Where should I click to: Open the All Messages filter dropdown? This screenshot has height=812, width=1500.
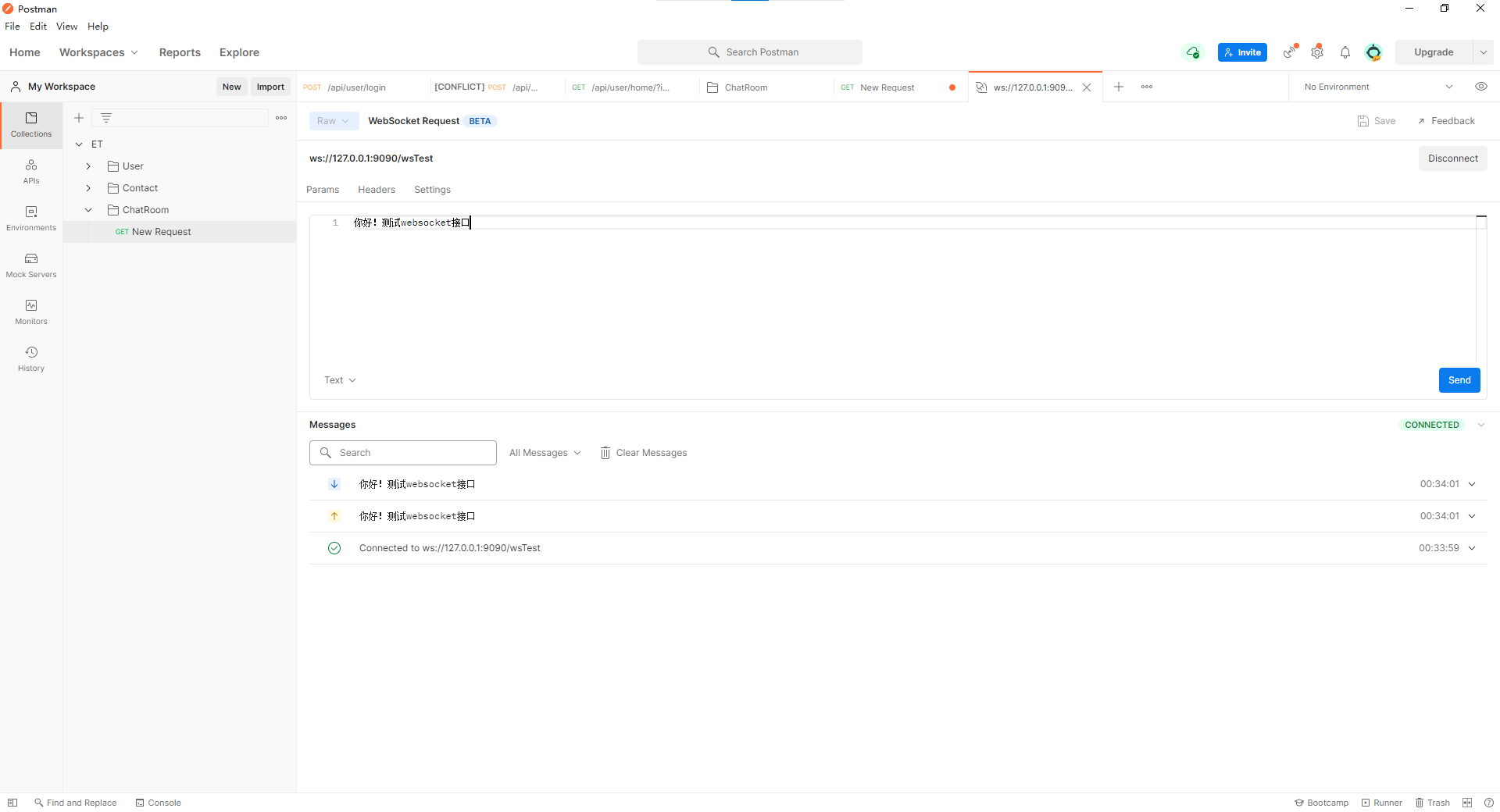pos(545,453)
